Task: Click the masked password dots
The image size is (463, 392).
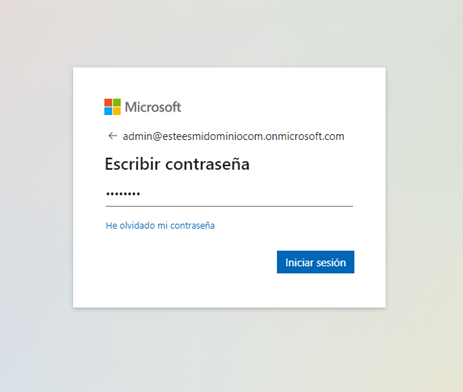Action: [x=123, y=194]
